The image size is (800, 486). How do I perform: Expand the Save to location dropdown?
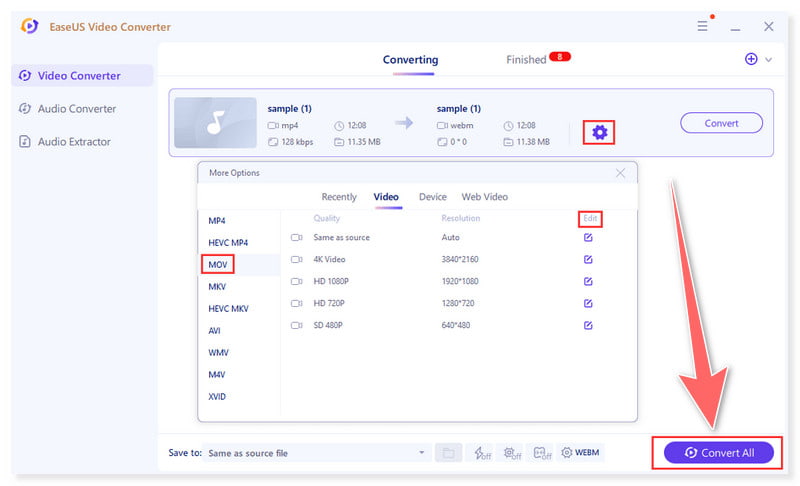tap(422, 453)
